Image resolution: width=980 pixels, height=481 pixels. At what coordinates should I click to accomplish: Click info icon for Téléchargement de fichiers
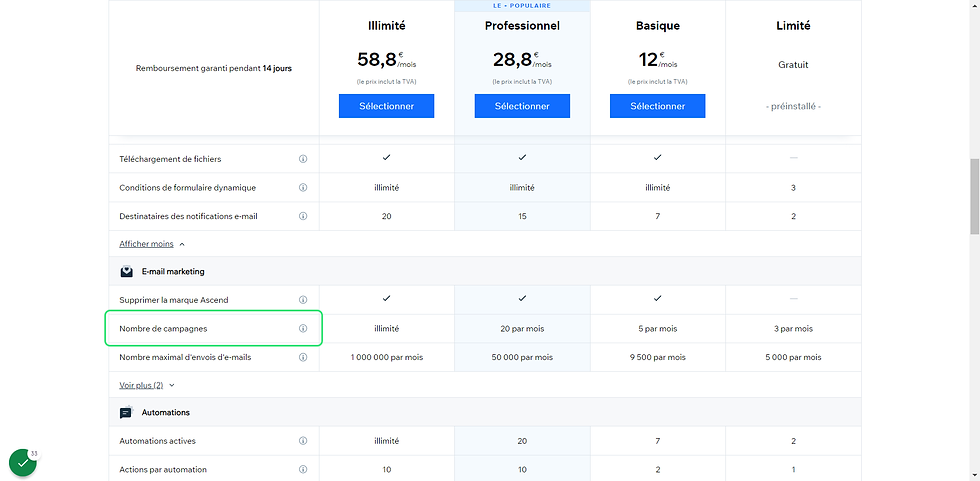(303, 159)
